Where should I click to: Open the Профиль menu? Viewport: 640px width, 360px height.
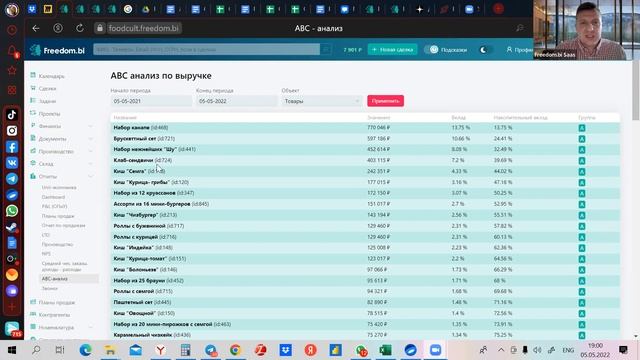(519, 49)
